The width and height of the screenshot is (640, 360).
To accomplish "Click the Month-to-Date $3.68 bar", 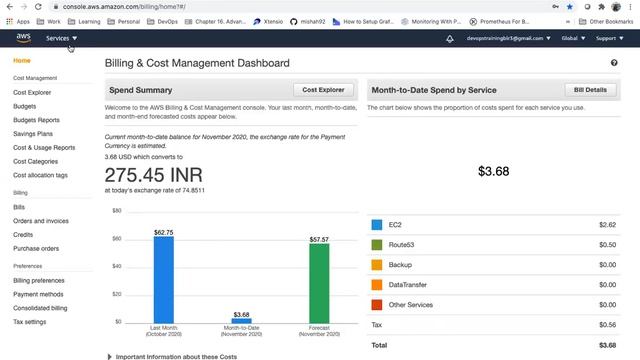I will point(242,321).
